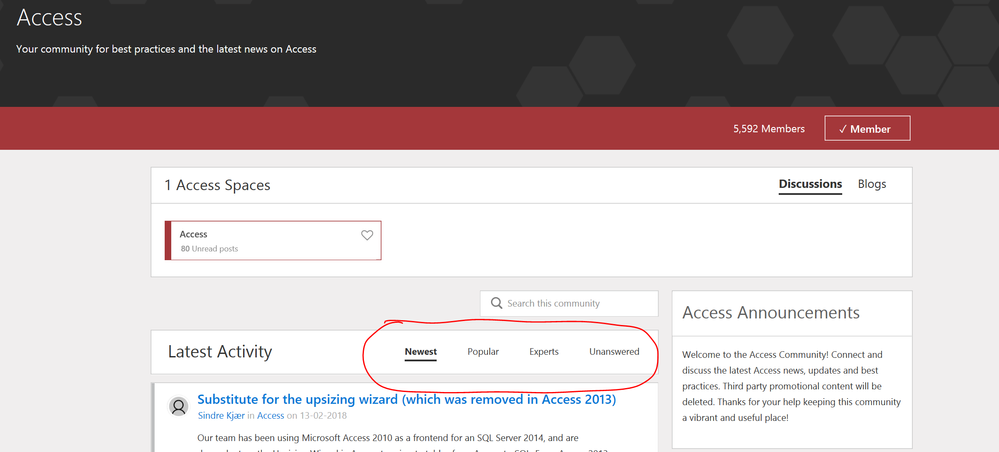Image resolution: width=999 pixels, height=452 pixels.
Task: Click the search magnifier icon
Action: [x=497, y=303]
